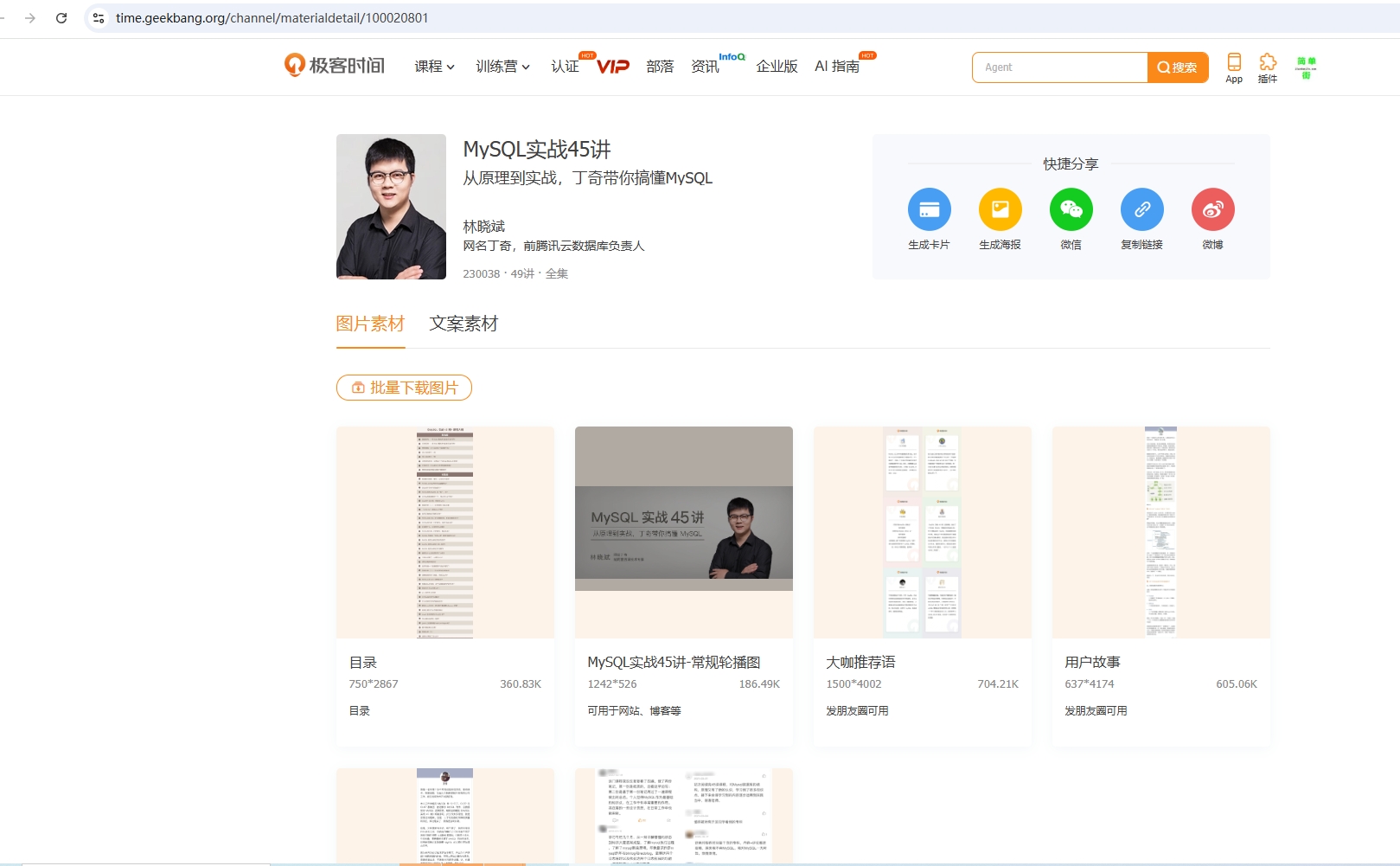Image resolution: width=1400 pixels, height=866 pixels.
Task: Open the AI 指南 menu item
Action: click(x=837, y=67)
